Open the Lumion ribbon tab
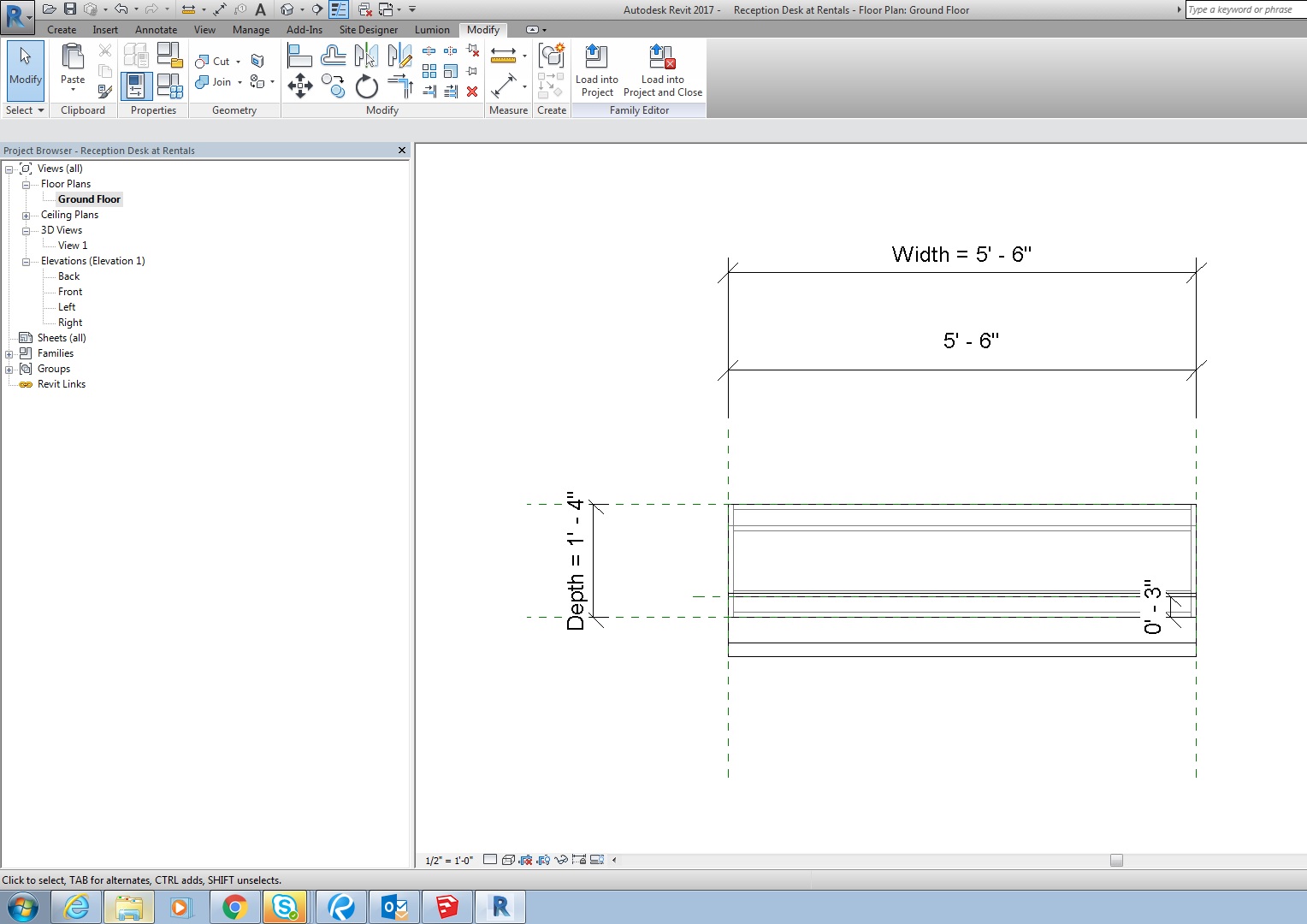Viewport: 1307px width, 924px height. point(432,29)
